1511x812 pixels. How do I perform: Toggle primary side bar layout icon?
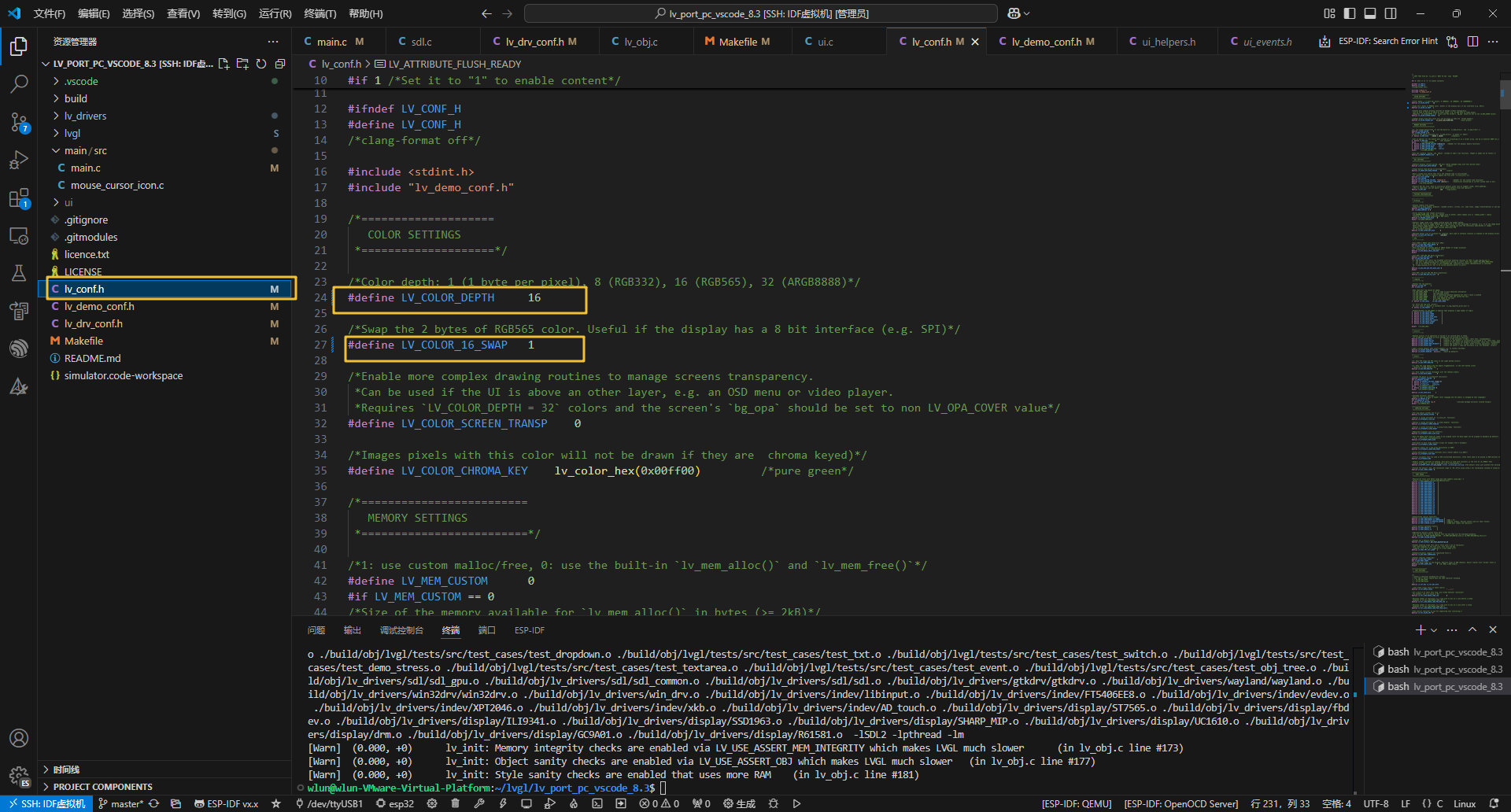[x=1350, y=13]
